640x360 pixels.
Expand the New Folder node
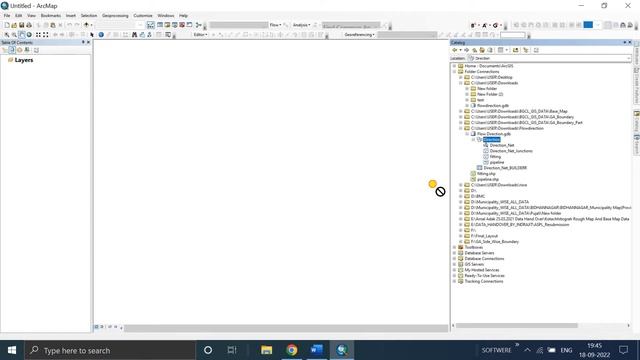click(467, 89)
